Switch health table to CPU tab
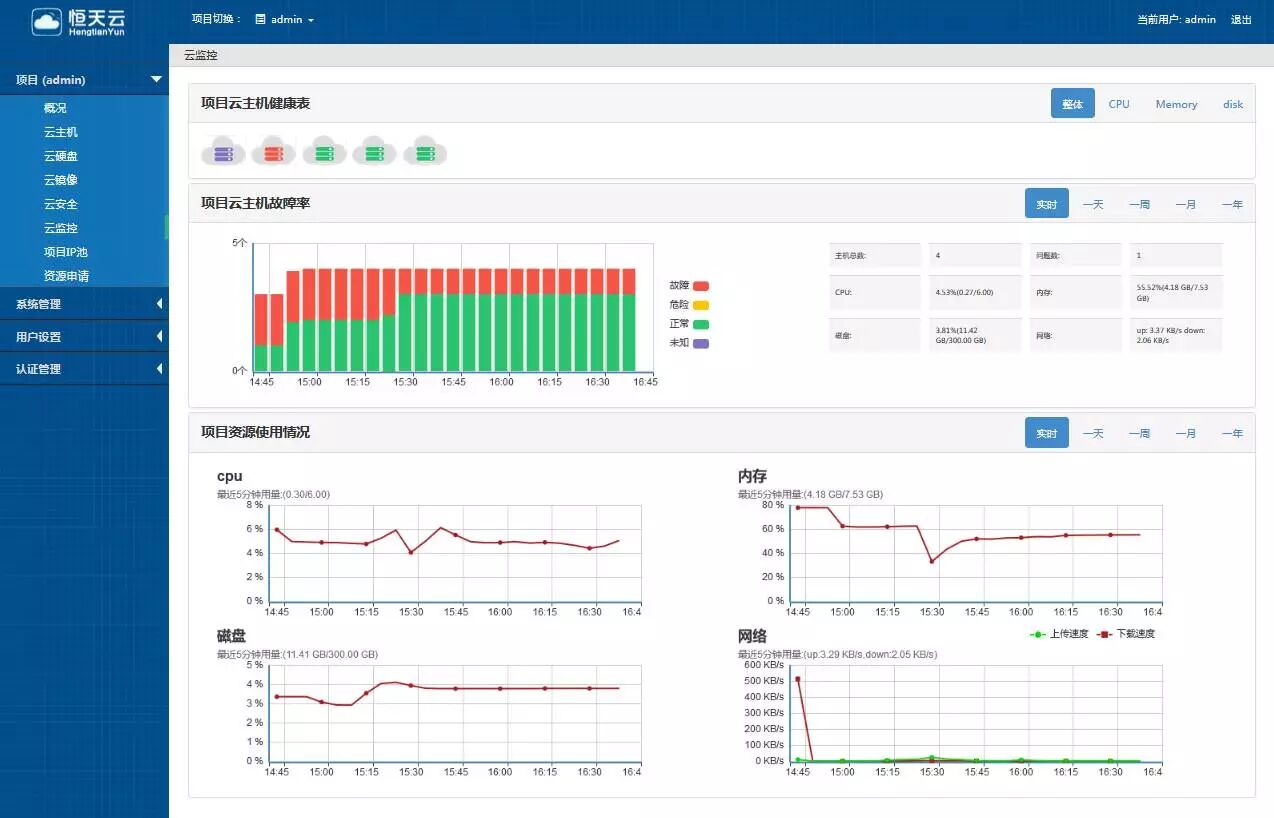Viewport: 1274px width, 818px height. click(1119, 104)
